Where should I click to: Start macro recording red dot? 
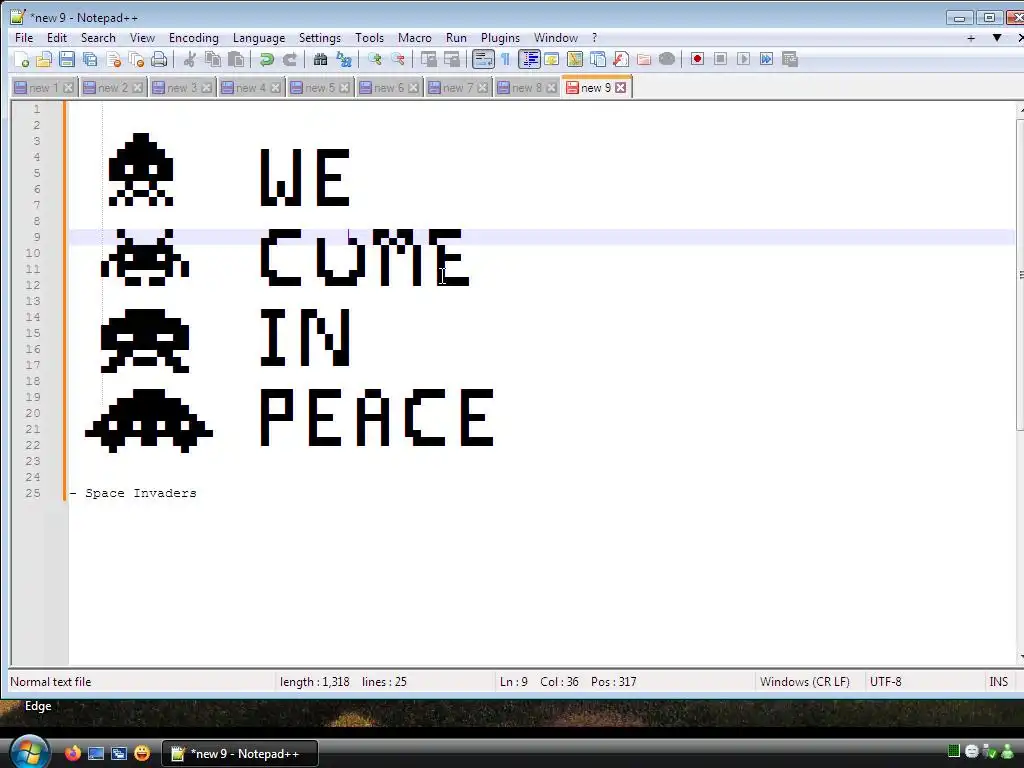(697, 59)
